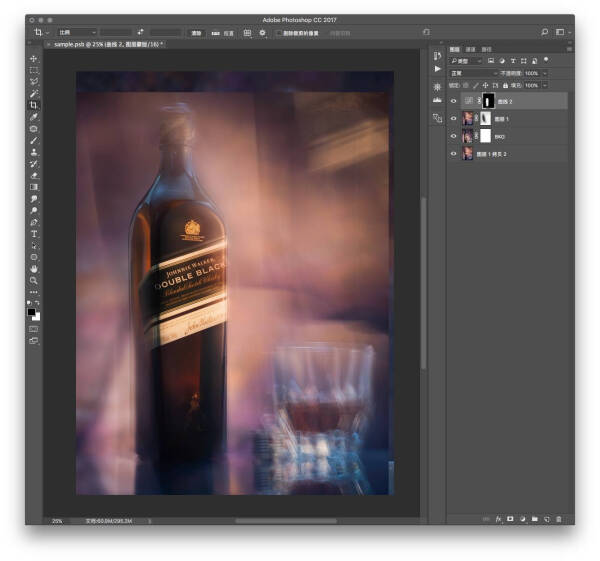This screenshot has width=600, height=561.
Task: Toggle visibility of the BKG layer
Action: (453, 136)
